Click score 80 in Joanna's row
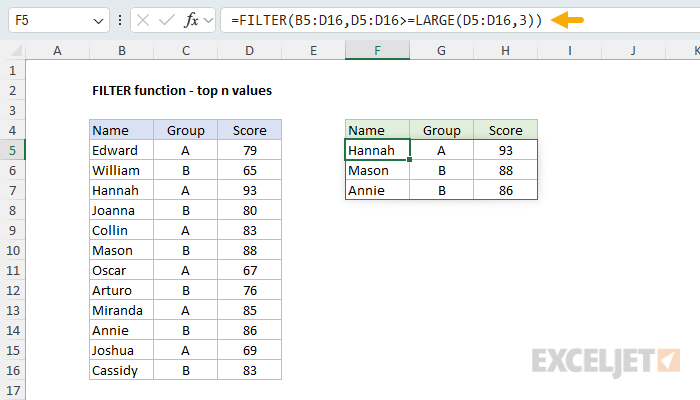The width and height of the screenshot is (700, 400). point(250,210)
